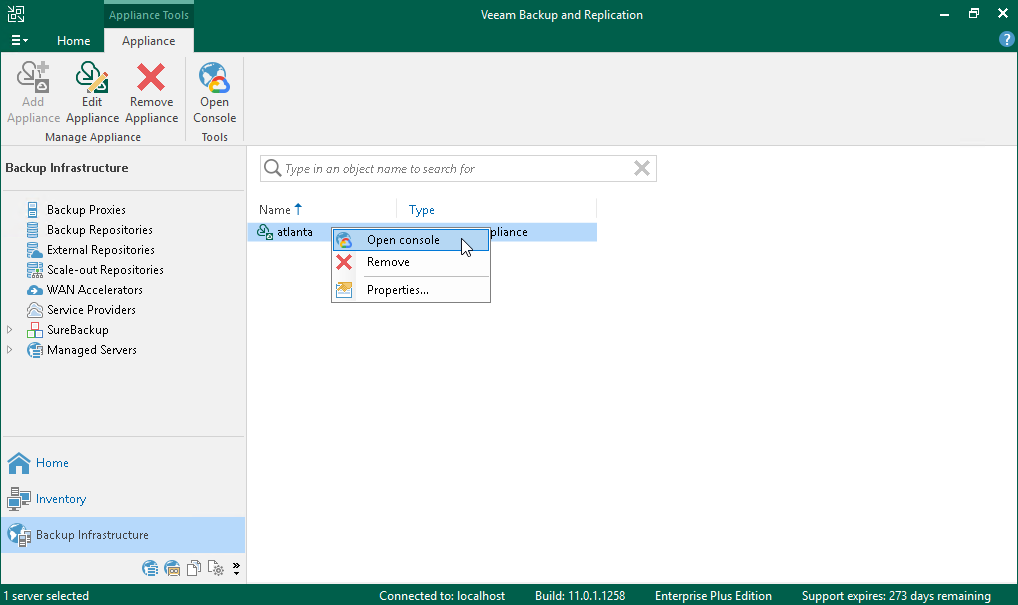Click the 1 server selected status text
The height and width of the screenshot is (605, 1018).
pos(46,596)
